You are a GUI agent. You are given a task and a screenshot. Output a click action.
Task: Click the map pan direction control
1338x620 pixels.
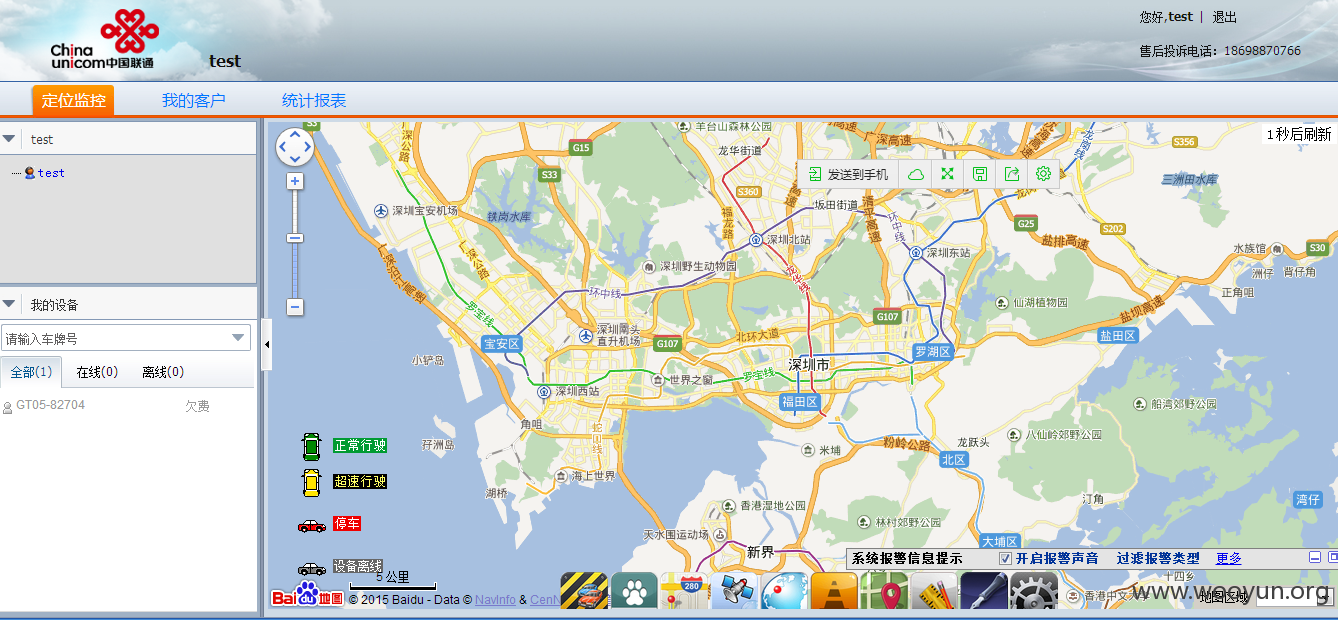click(294, 148)
